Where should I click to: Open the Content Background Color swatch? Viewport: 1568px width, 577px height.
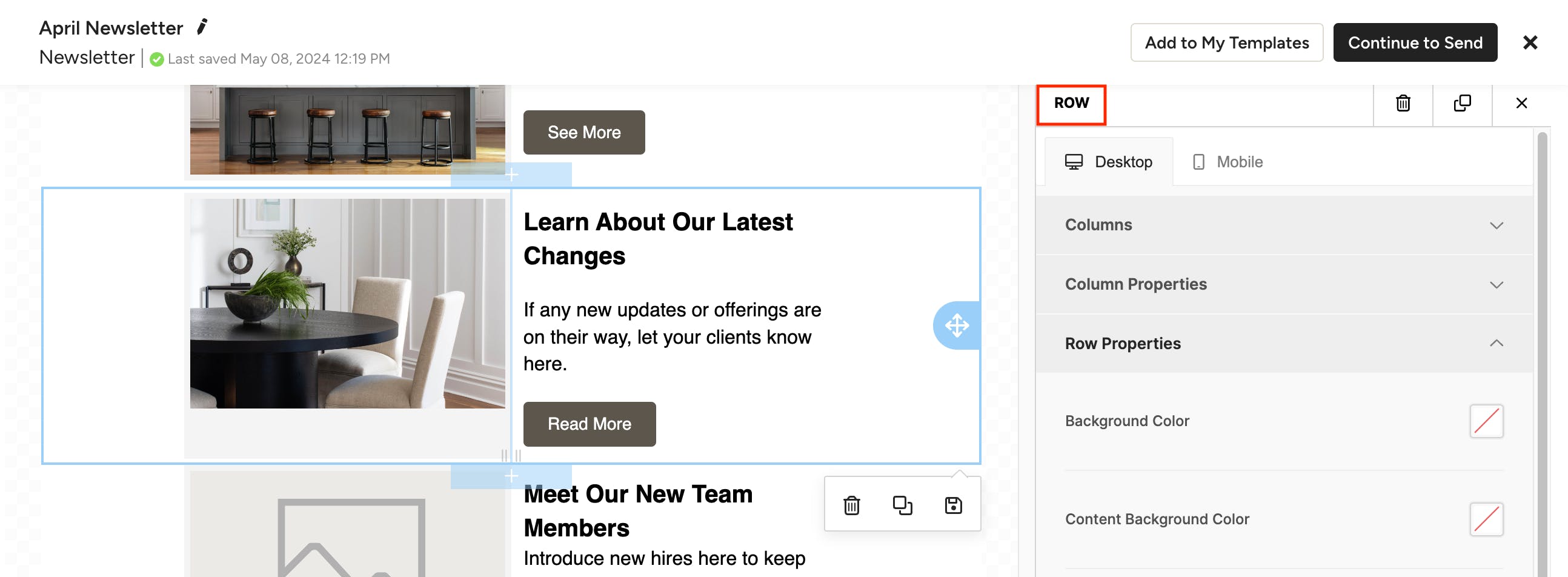click(x=1486, y=519)
